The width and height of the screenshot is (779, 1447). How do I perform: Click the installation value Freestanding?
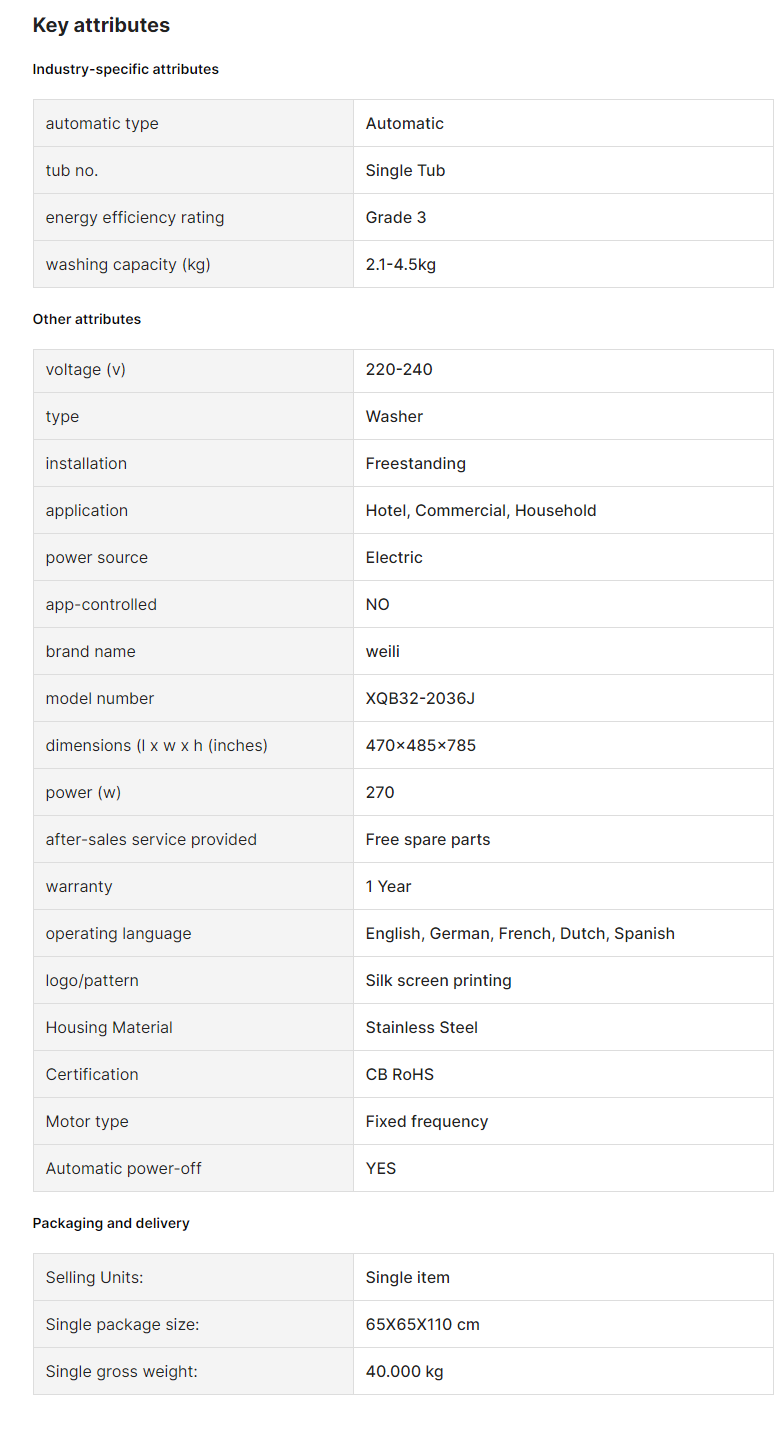(x=416, y=463)
